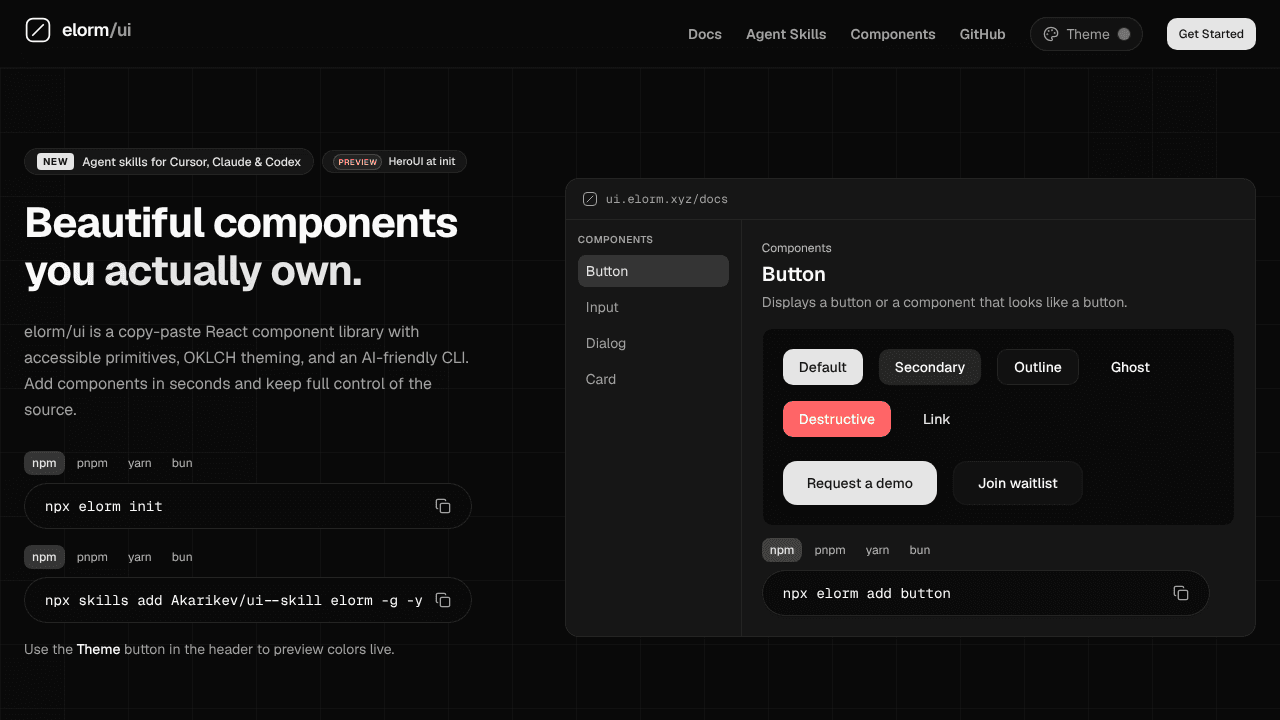Select pnpm tab above skills add command
The width and height of the screenshot is (1280, 720).
click(x=92, y=557)
